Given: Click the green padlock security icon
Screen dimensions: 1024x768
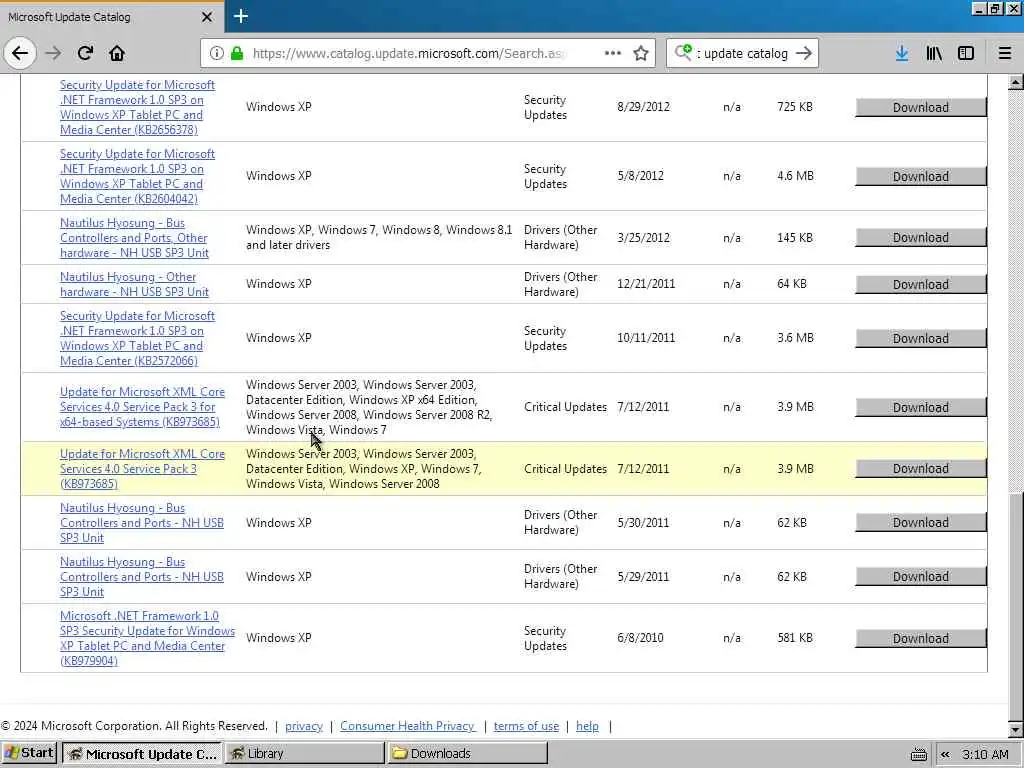Looking at the screenshot, I should tap(237, 53).
